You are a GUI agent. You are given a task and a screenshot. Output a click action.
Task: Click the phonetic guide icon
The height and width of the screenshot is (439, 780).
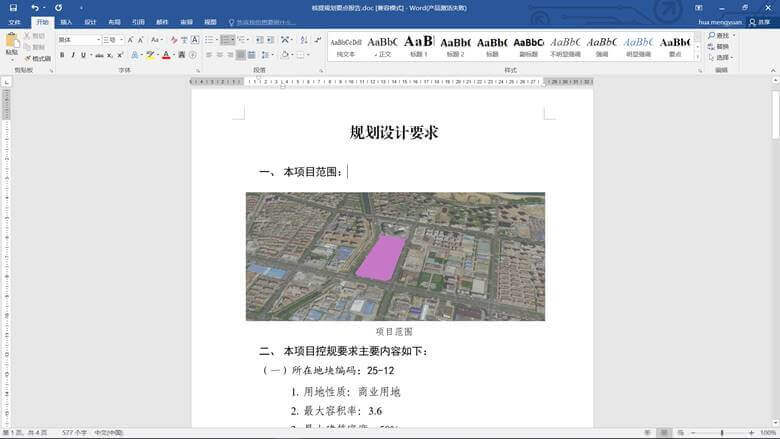pos(184,40)
